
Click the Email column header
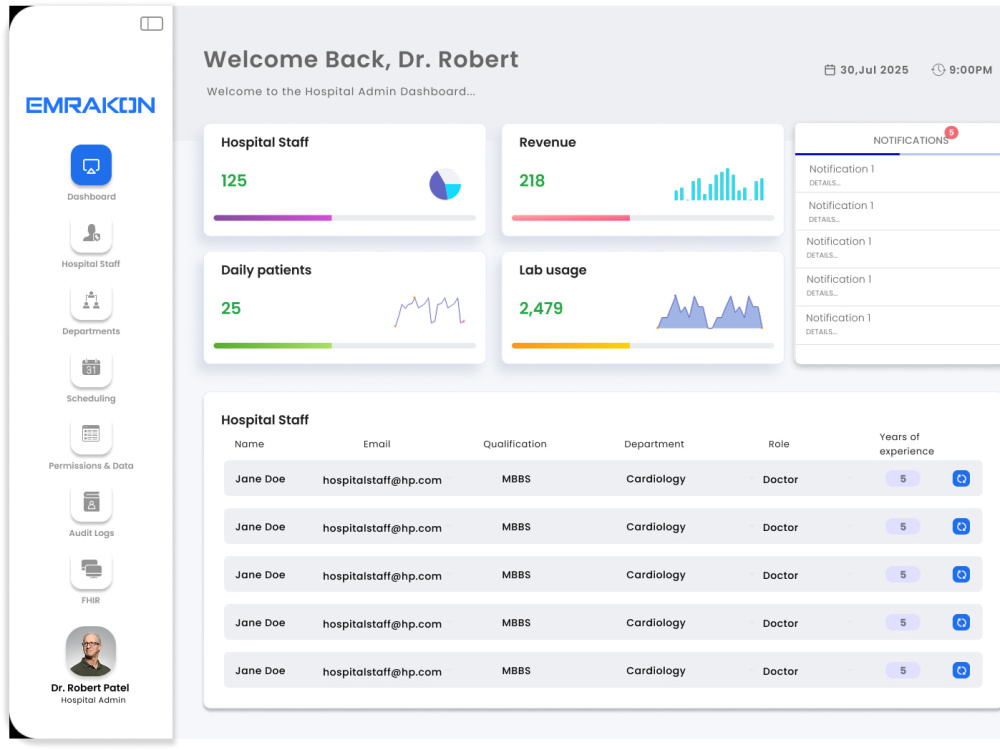click(x=377, y=444)
